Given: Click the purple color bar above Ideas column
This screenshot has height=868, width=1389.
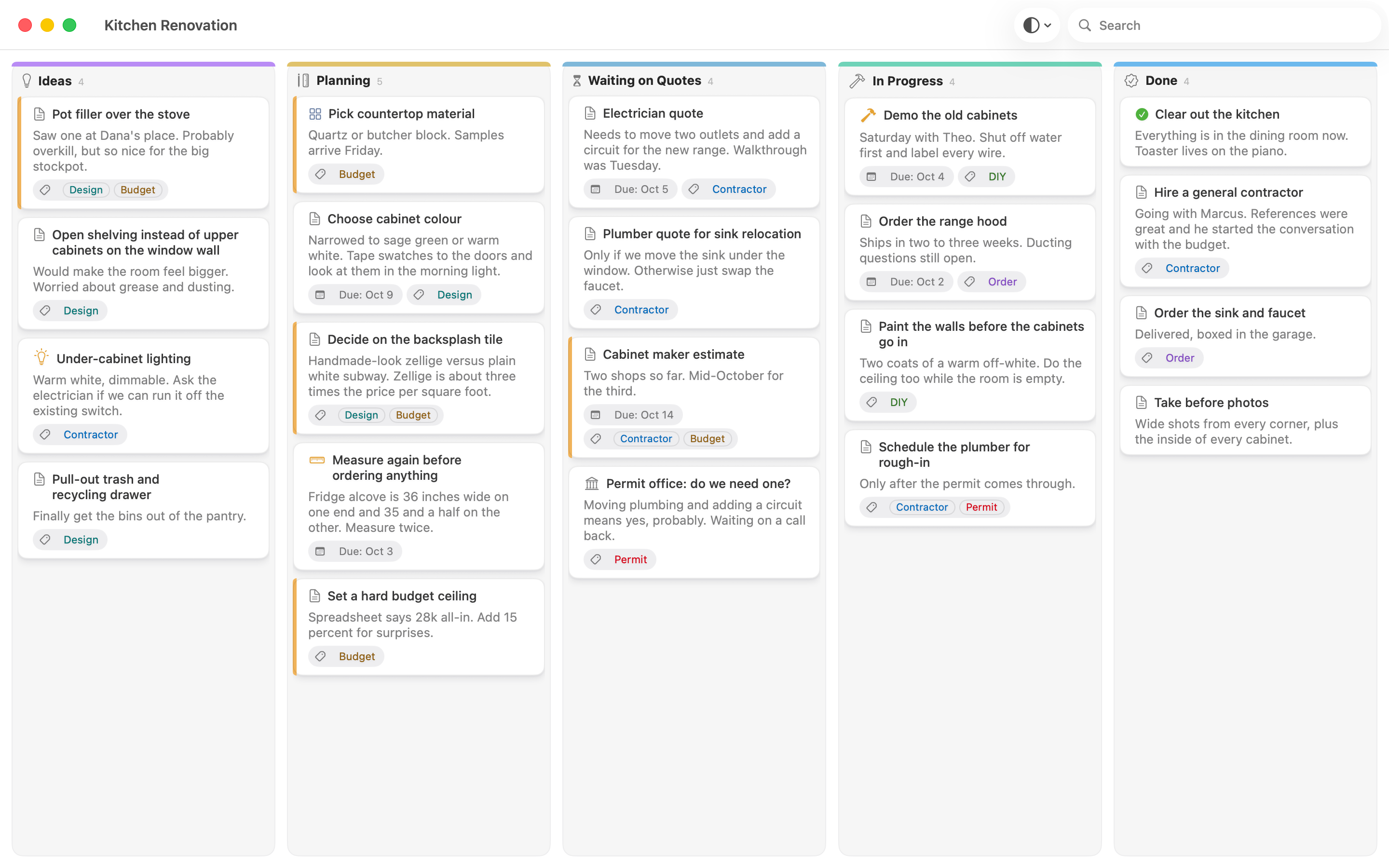Looking at the screenshot, I should [144, 64].
